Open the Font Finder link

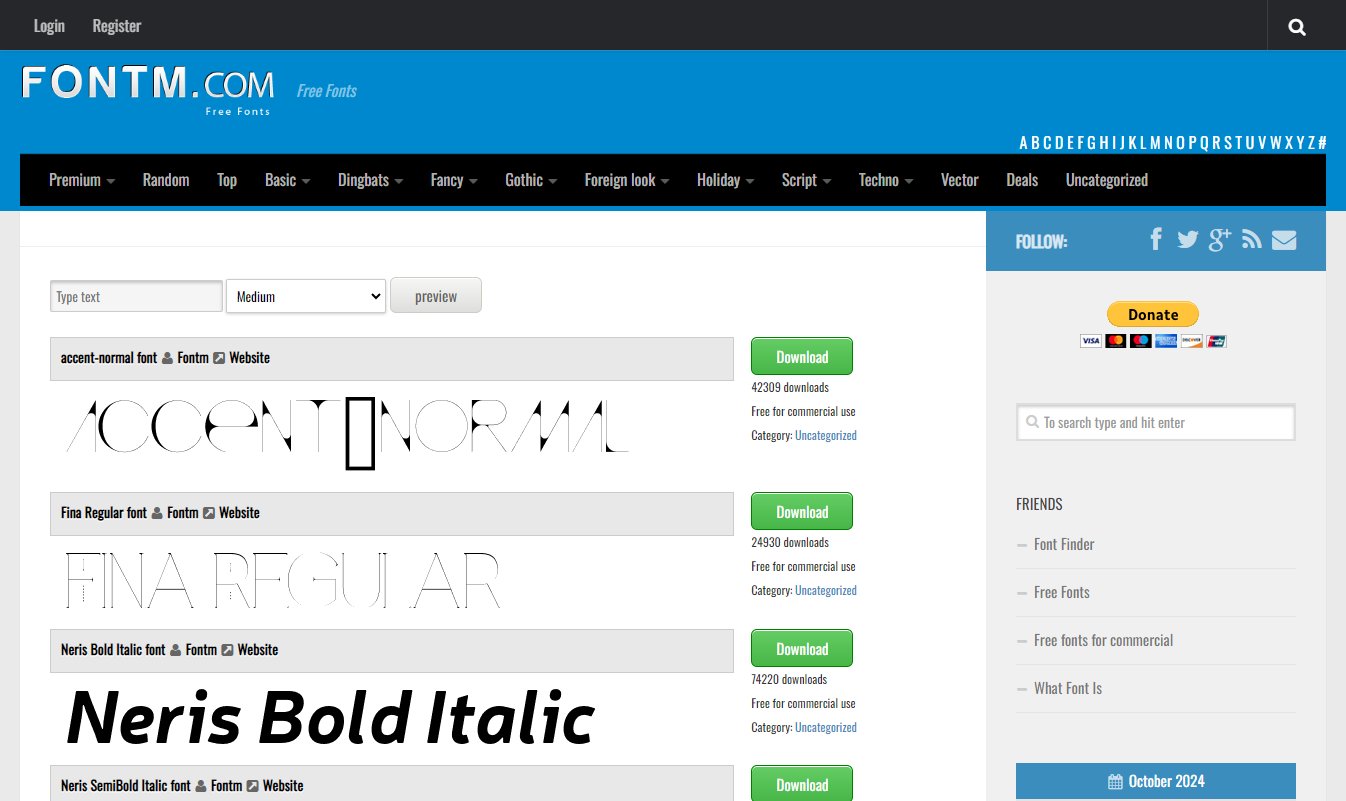click(x=1064, y=544)
